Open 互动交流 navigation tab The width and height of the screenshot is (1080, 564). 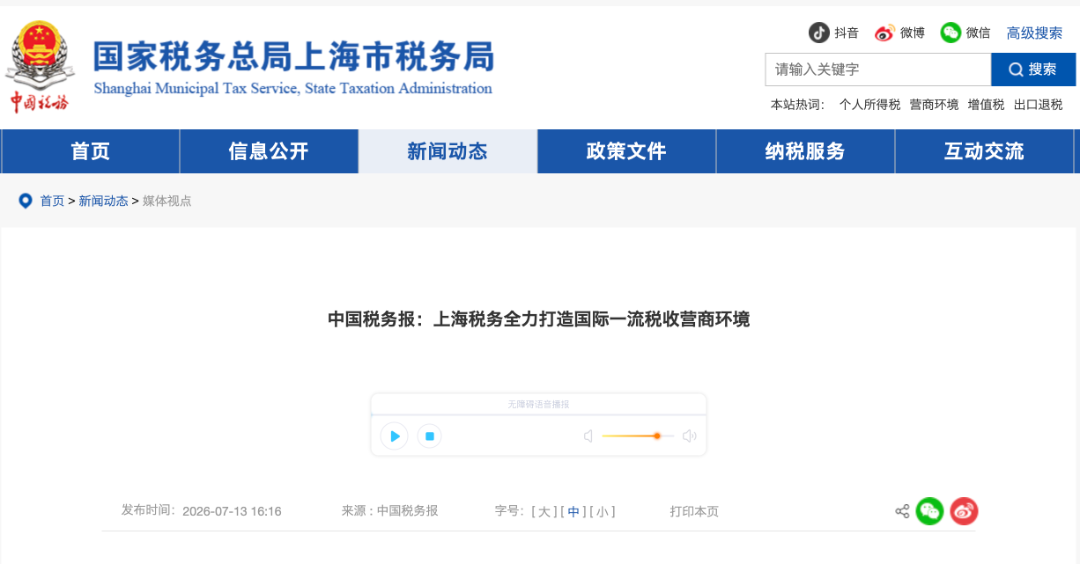pyautogui.click(x=984, y=152)
